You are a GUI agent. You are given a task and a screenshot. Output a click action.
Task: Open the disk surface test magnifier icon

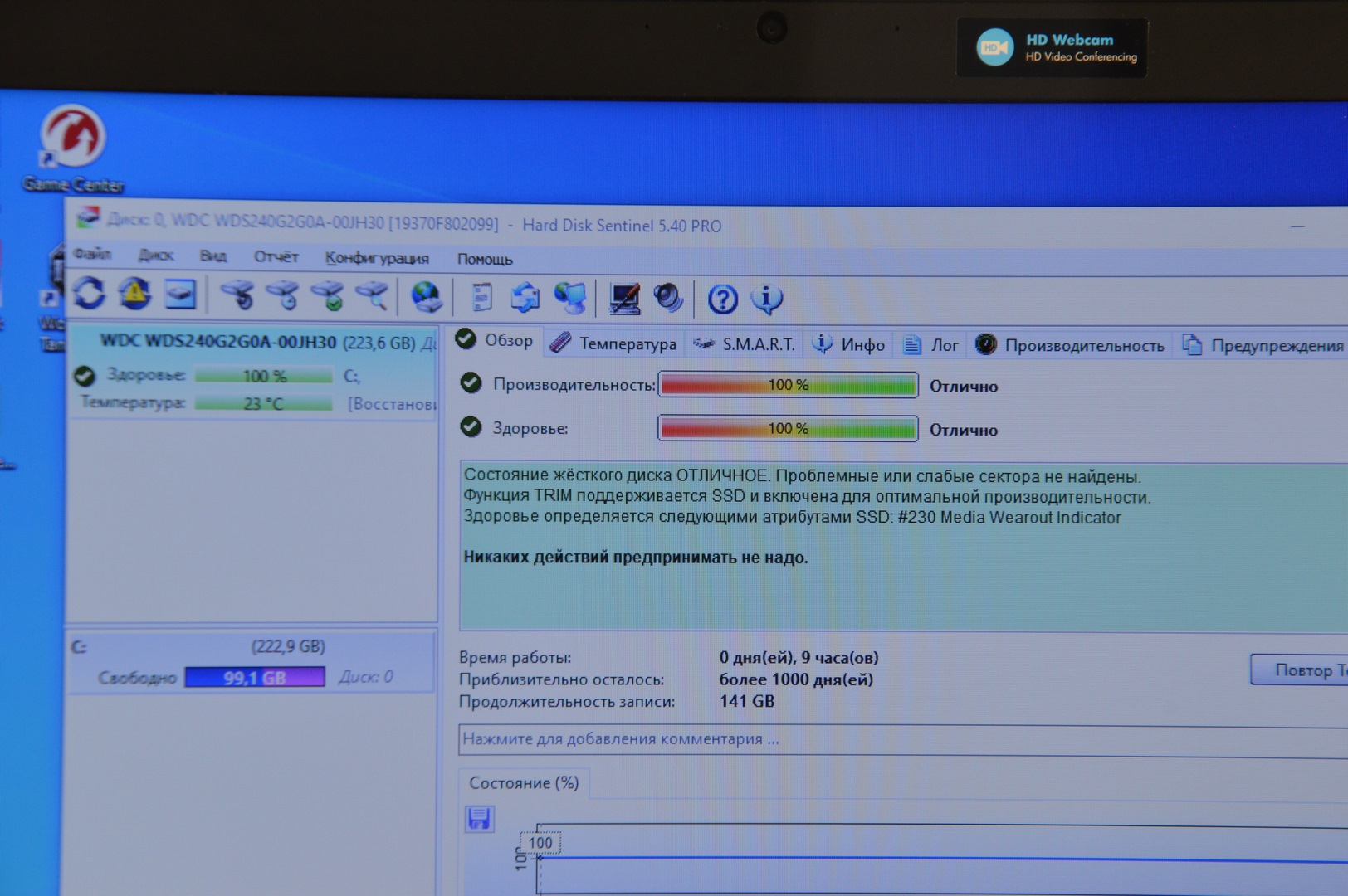(372, 295)
